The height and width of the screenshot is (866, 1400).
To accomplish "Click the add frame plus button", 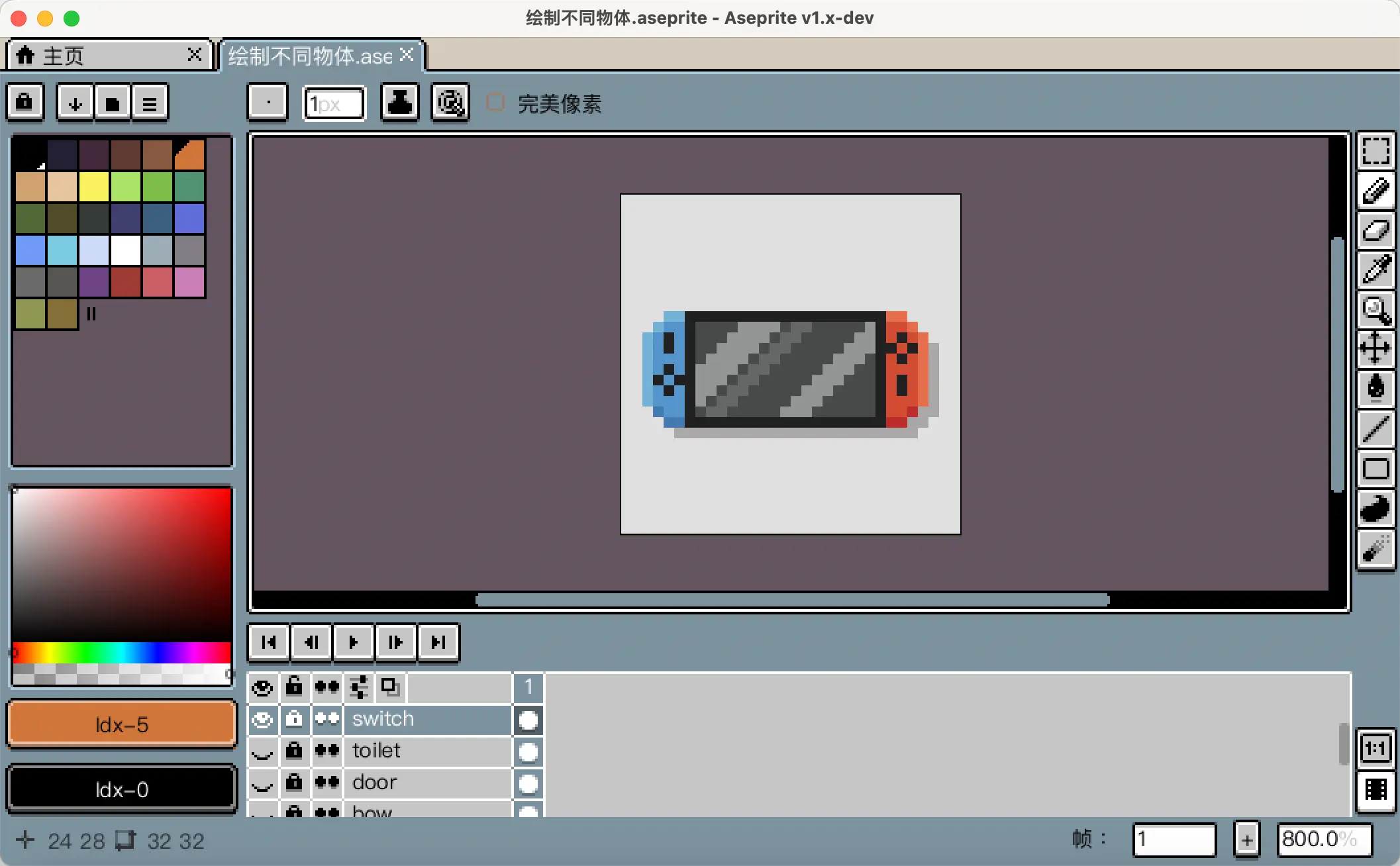I will [x=1247, y=840].
